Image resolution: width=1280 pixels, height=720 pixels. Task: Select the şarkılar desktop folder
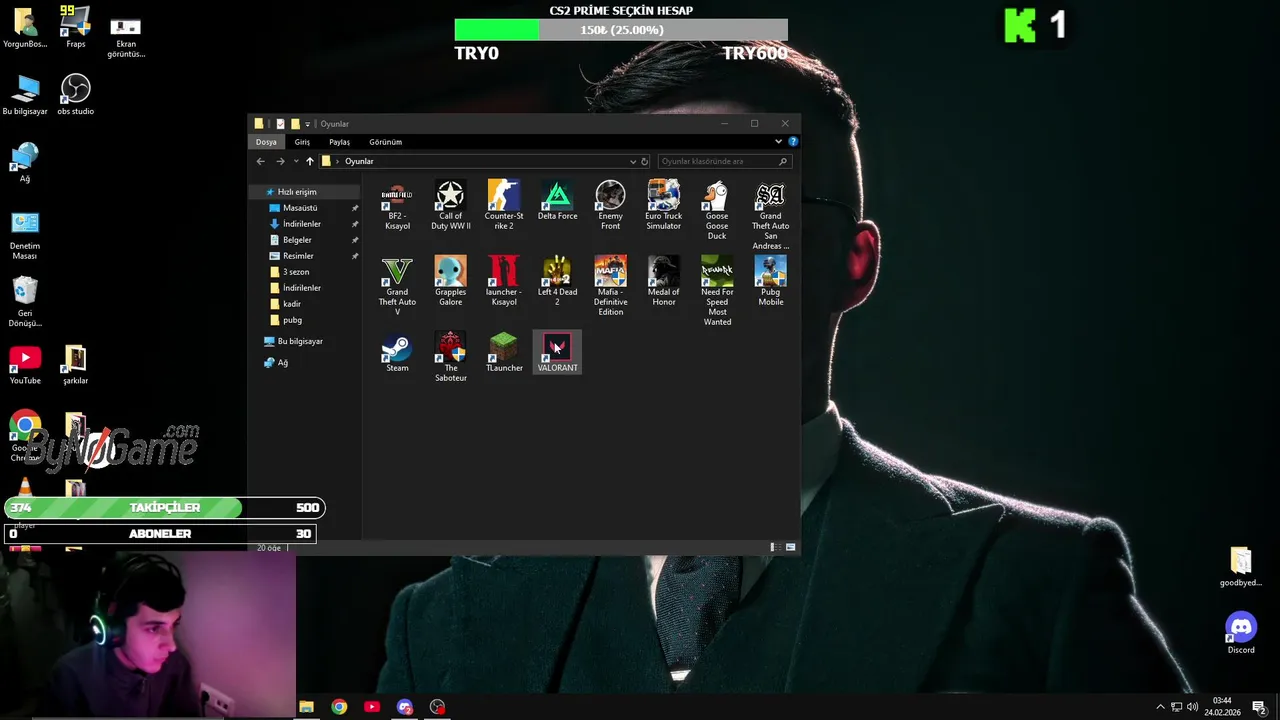point(75,365)
